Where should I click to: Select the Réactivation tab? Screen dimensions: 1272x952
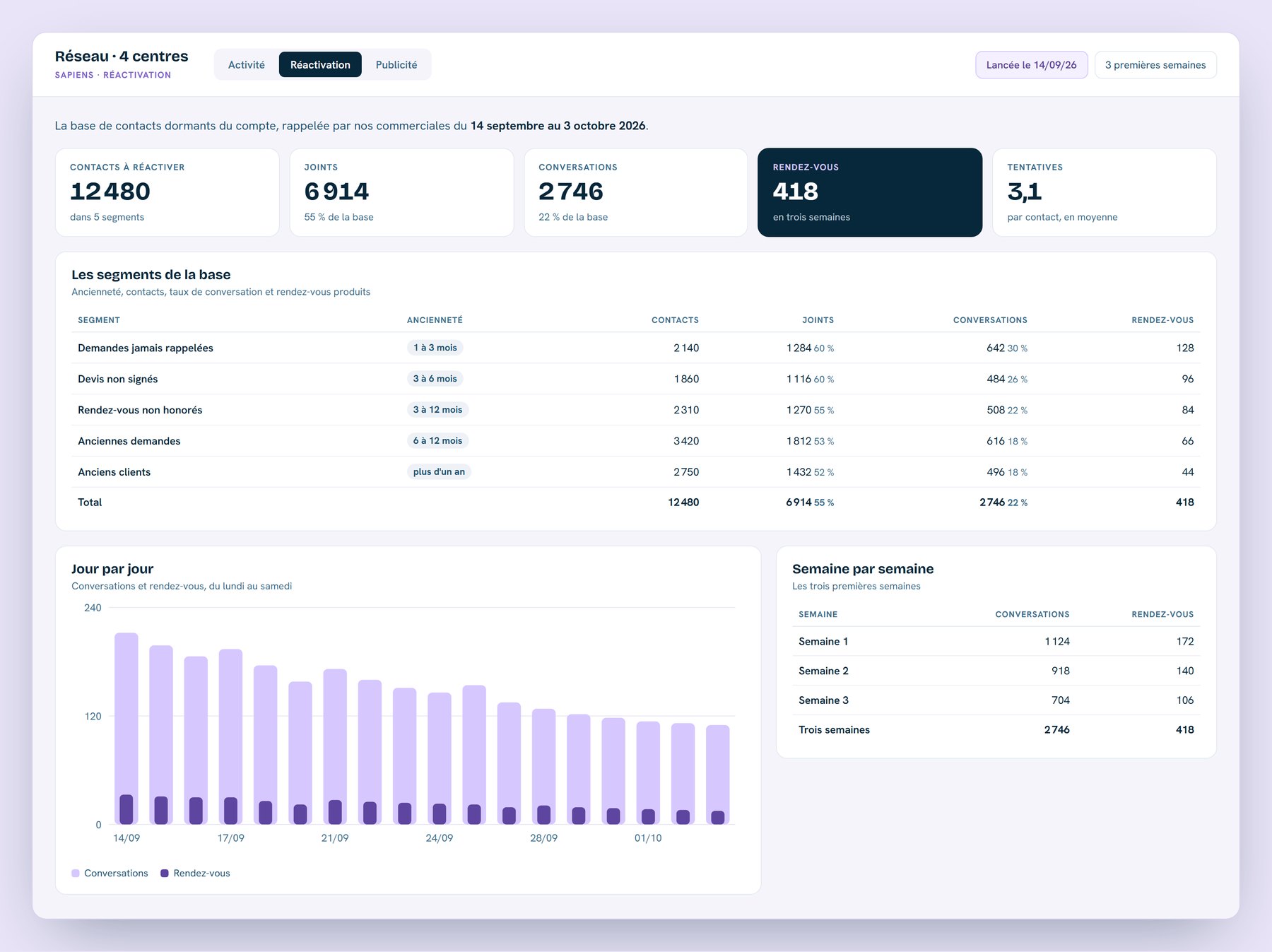pos(320,64)
